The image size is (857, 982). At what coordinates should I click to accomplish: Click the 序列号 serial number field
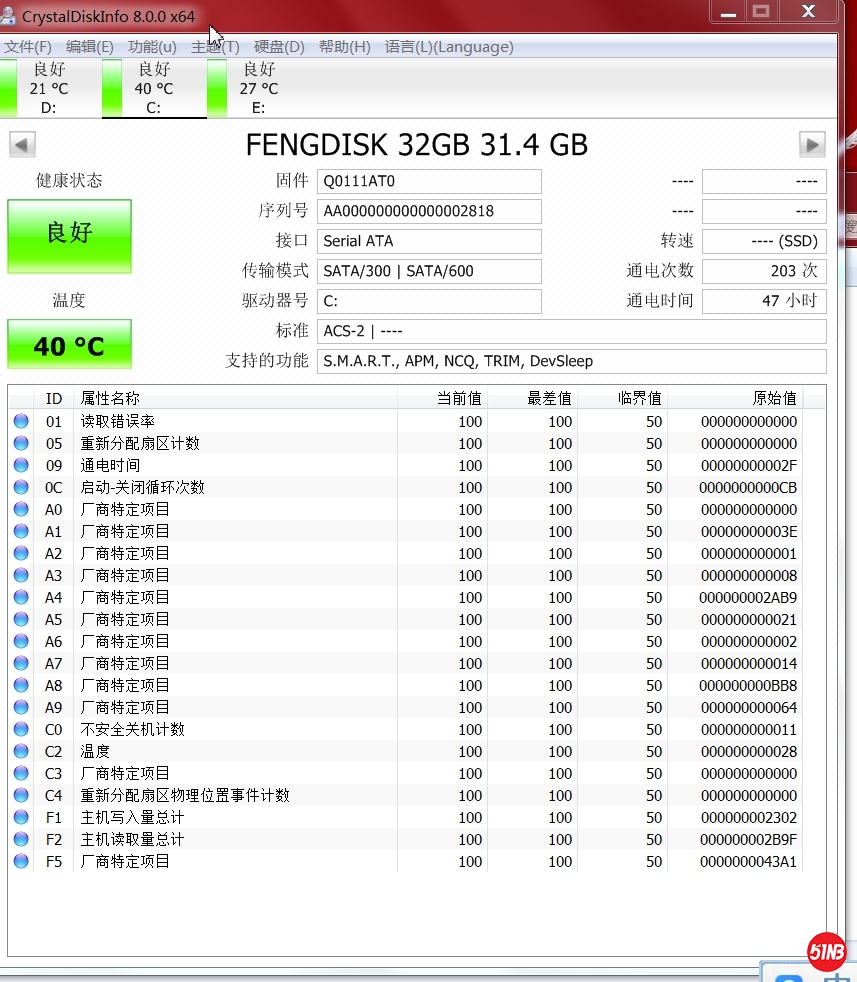(x=429, y=212)
